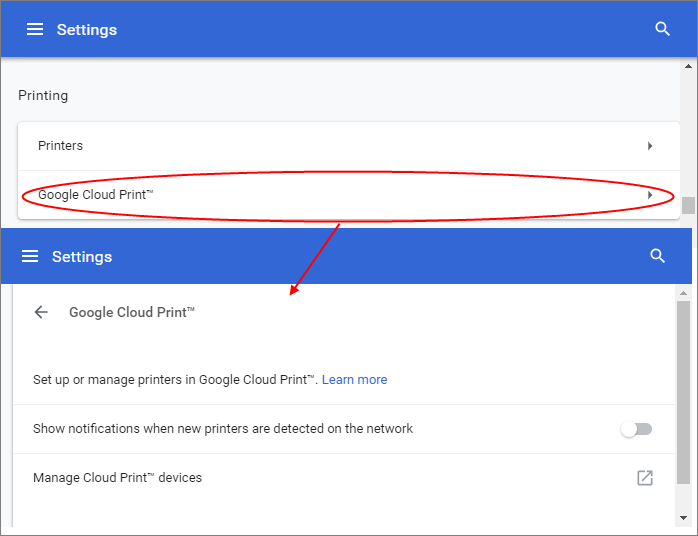Click the top Settings title text

click(x=87, y=30)
